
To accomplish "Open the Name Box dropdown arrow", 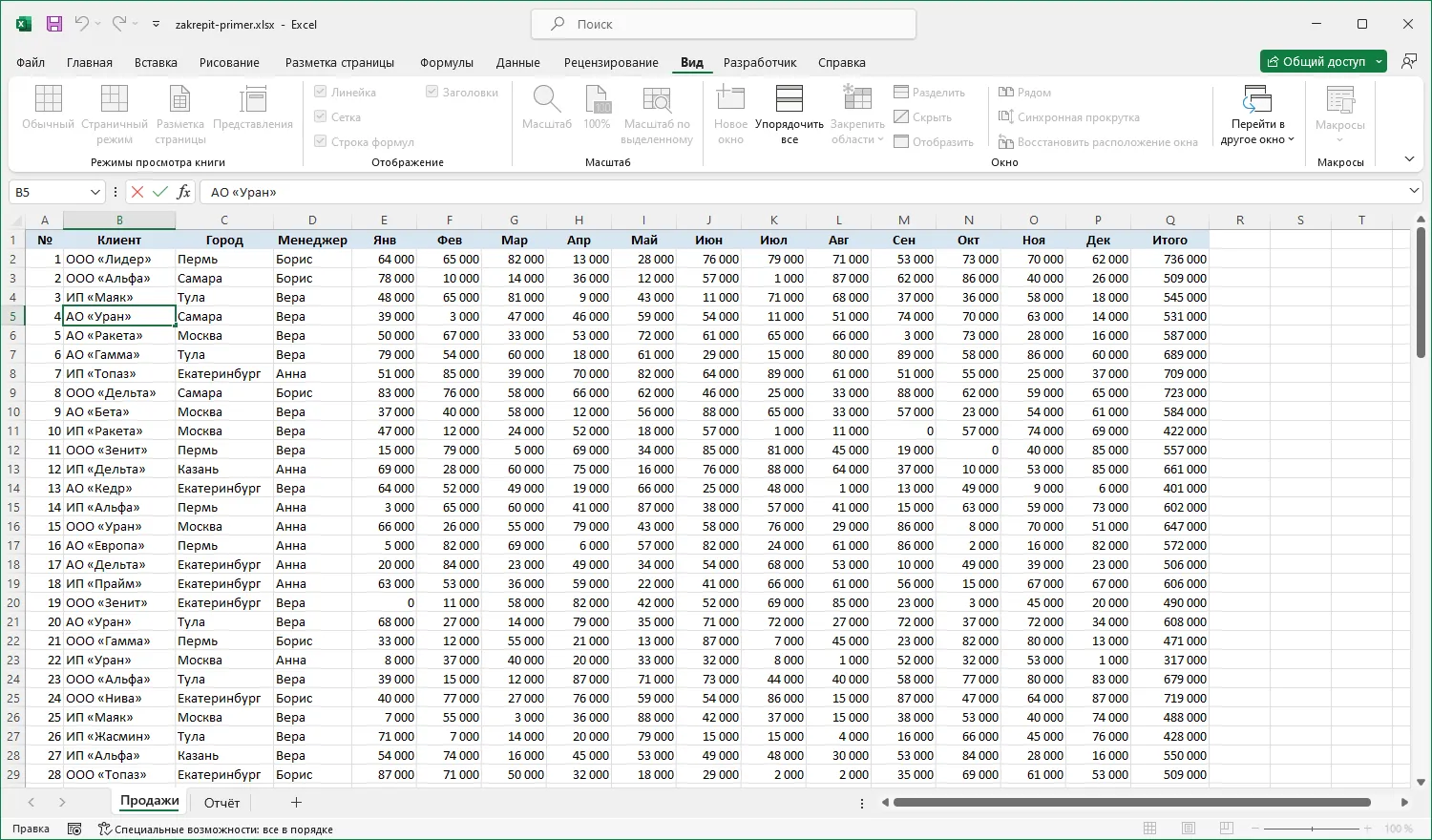I will click(x=95, y=192).
